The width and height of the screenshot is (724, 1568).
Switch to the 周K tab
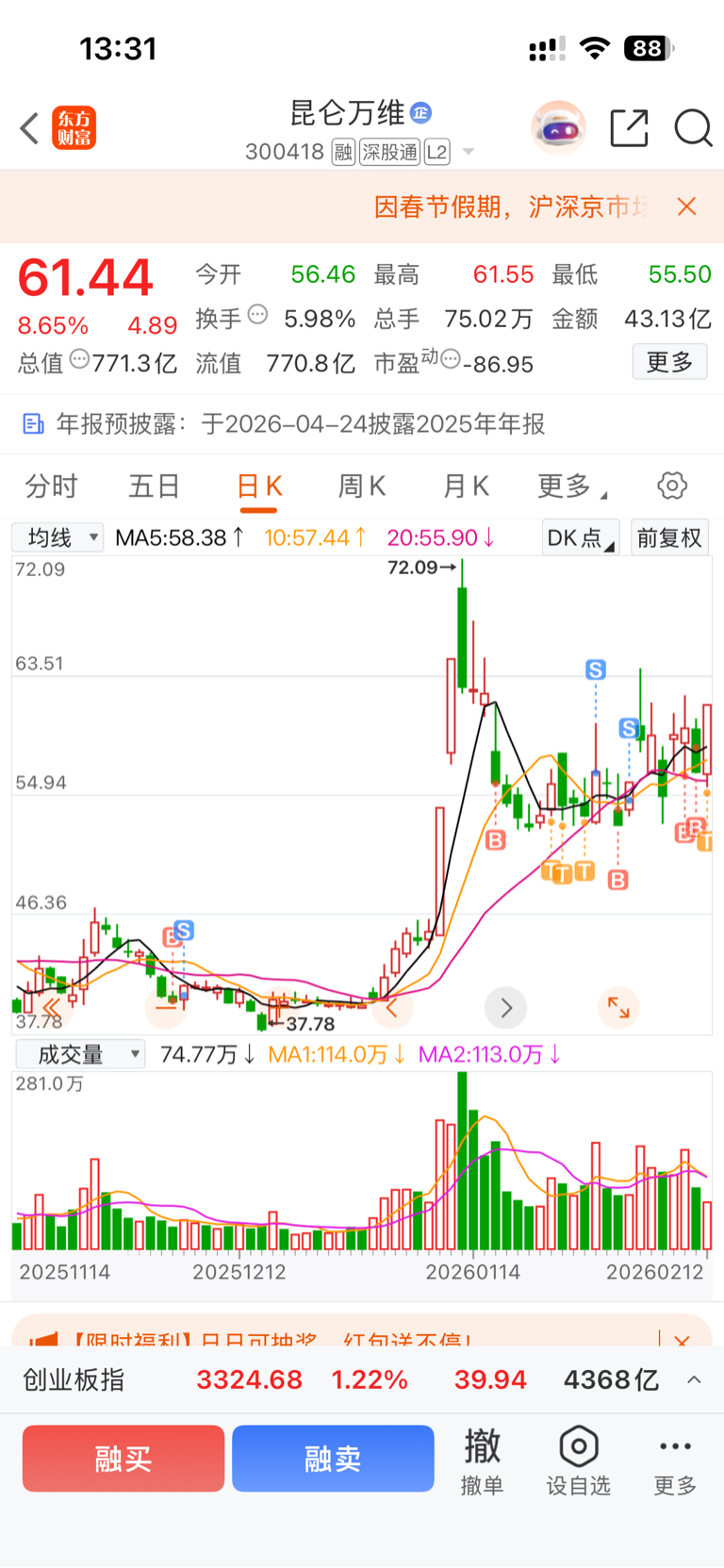(362, 487)
